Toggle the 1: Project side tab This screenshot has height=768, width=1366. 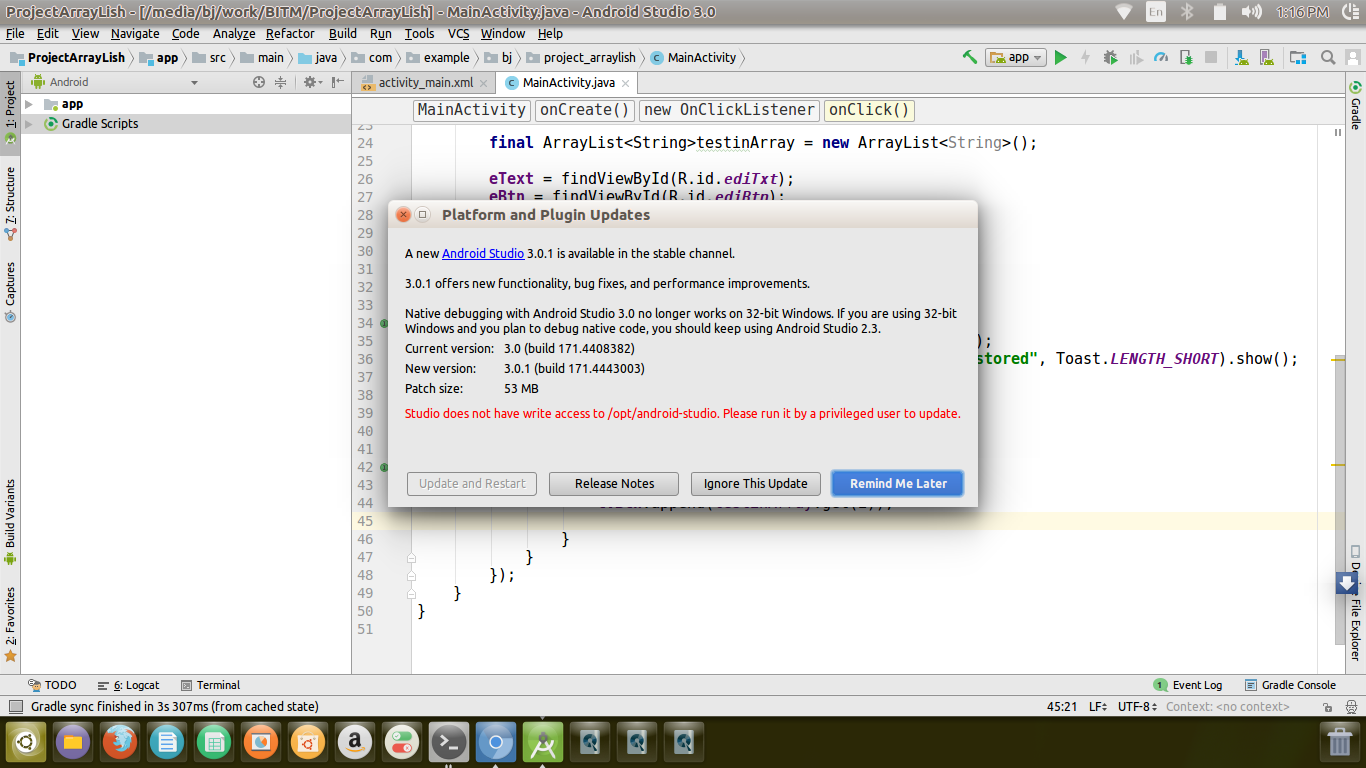[10, 113]
